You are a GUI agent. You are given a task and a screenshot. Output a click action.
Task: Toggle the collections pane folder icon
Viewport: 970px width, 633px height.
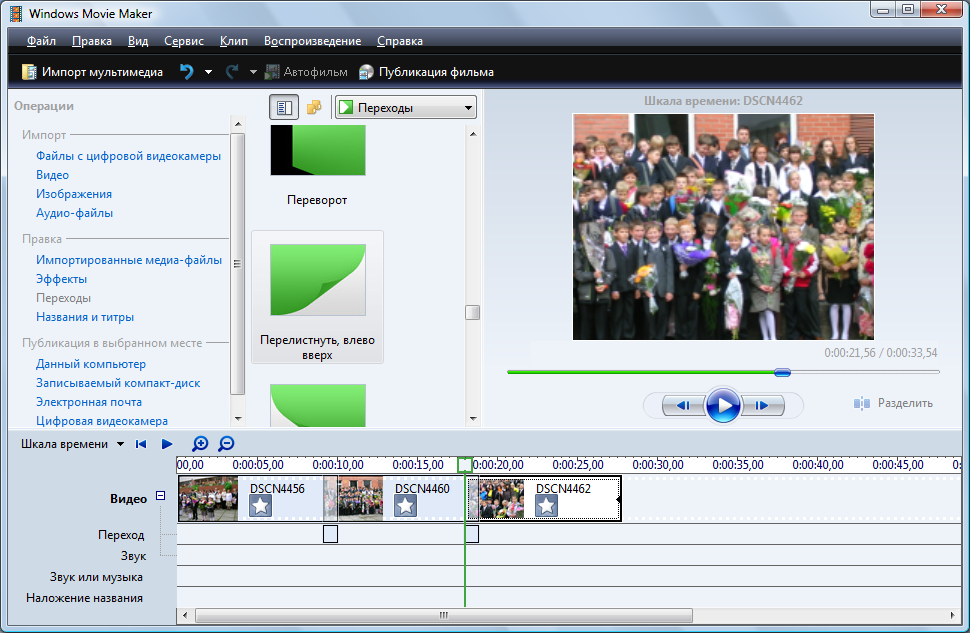click(314, 108)
